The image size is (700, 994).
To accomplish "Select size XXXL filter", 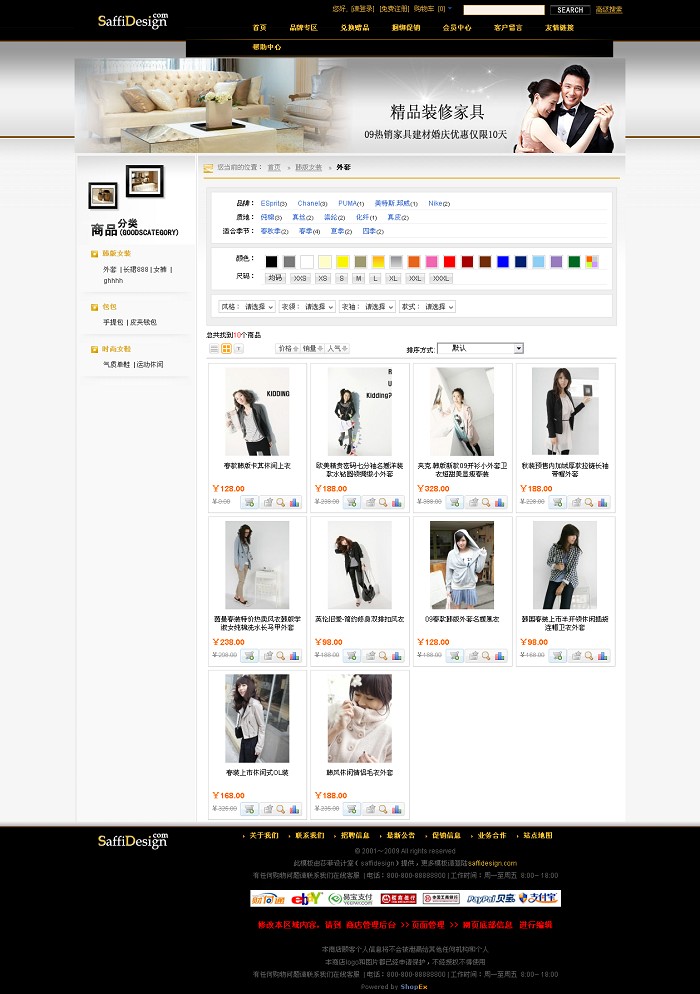I will click(x=441, y=278).
